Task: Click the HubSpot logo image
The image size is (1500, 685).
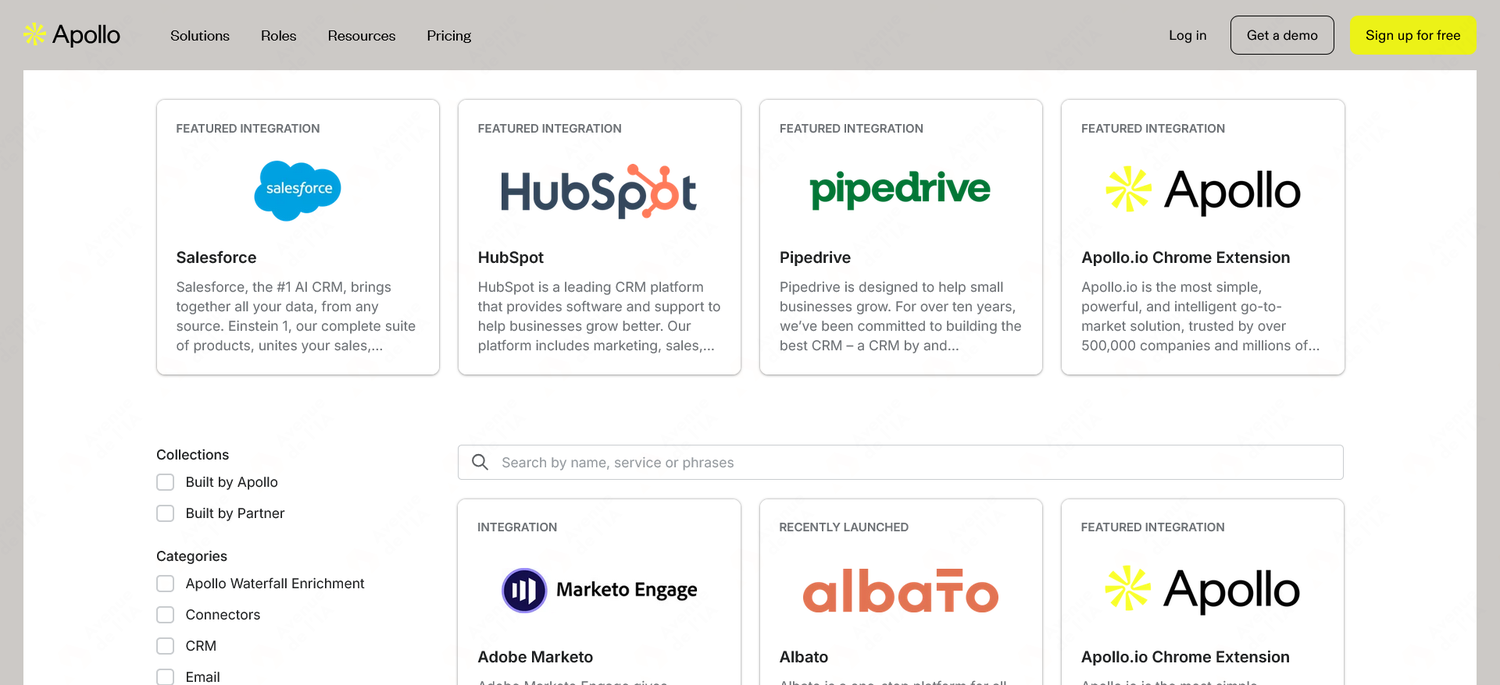Action: pos(599,191)
